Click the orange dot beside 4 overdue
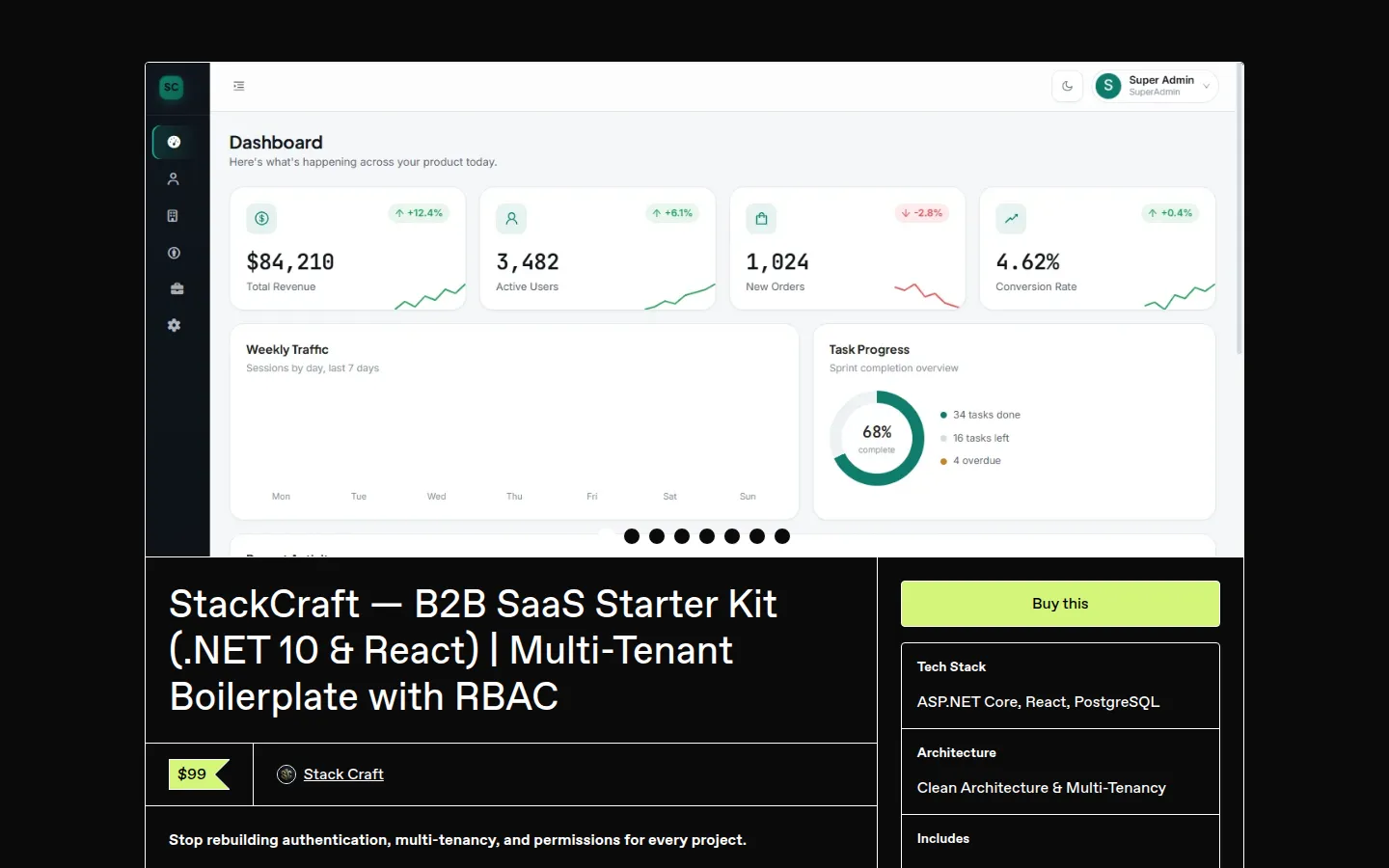This screenshot has height=868, width=1389. point(943,461)
